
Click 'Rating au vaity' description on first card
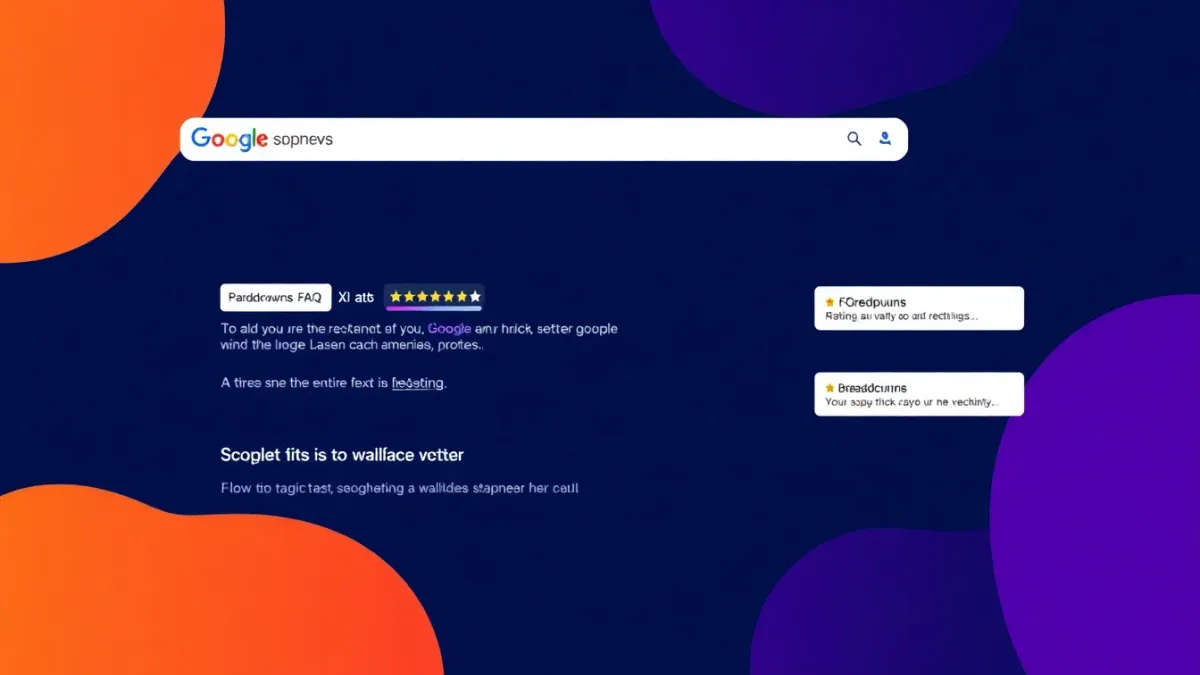(901, 316)
